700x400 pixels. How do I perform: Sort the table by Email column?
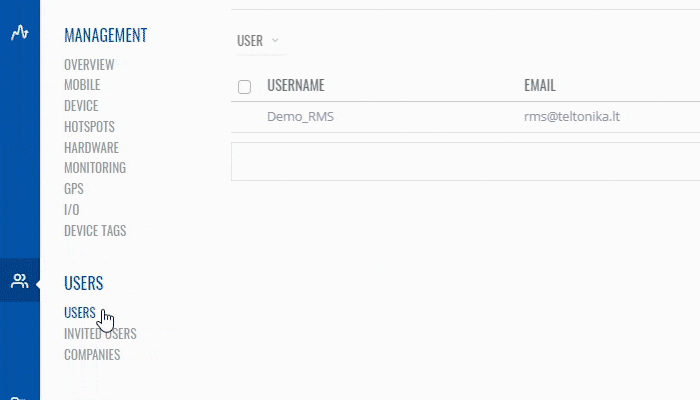[540, 86]
